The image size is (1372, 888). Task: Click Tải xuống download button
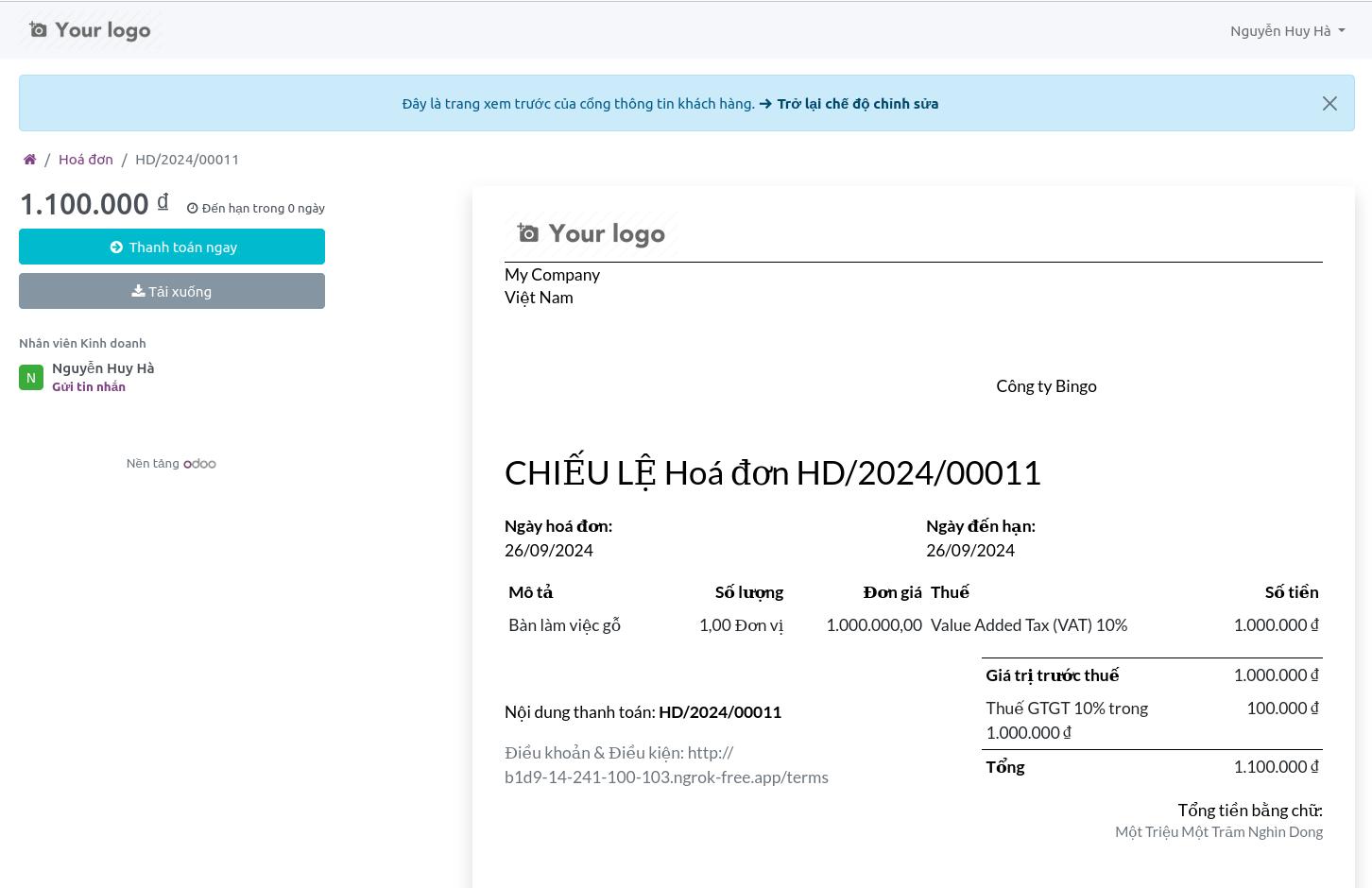[172, 291]
